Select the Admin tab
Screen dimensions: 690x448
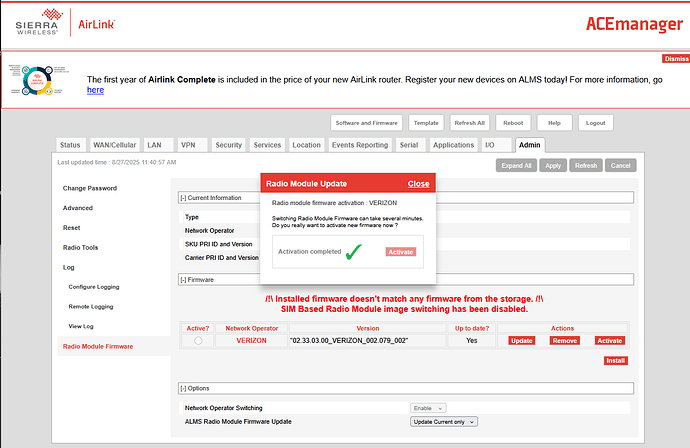[529, 145]
